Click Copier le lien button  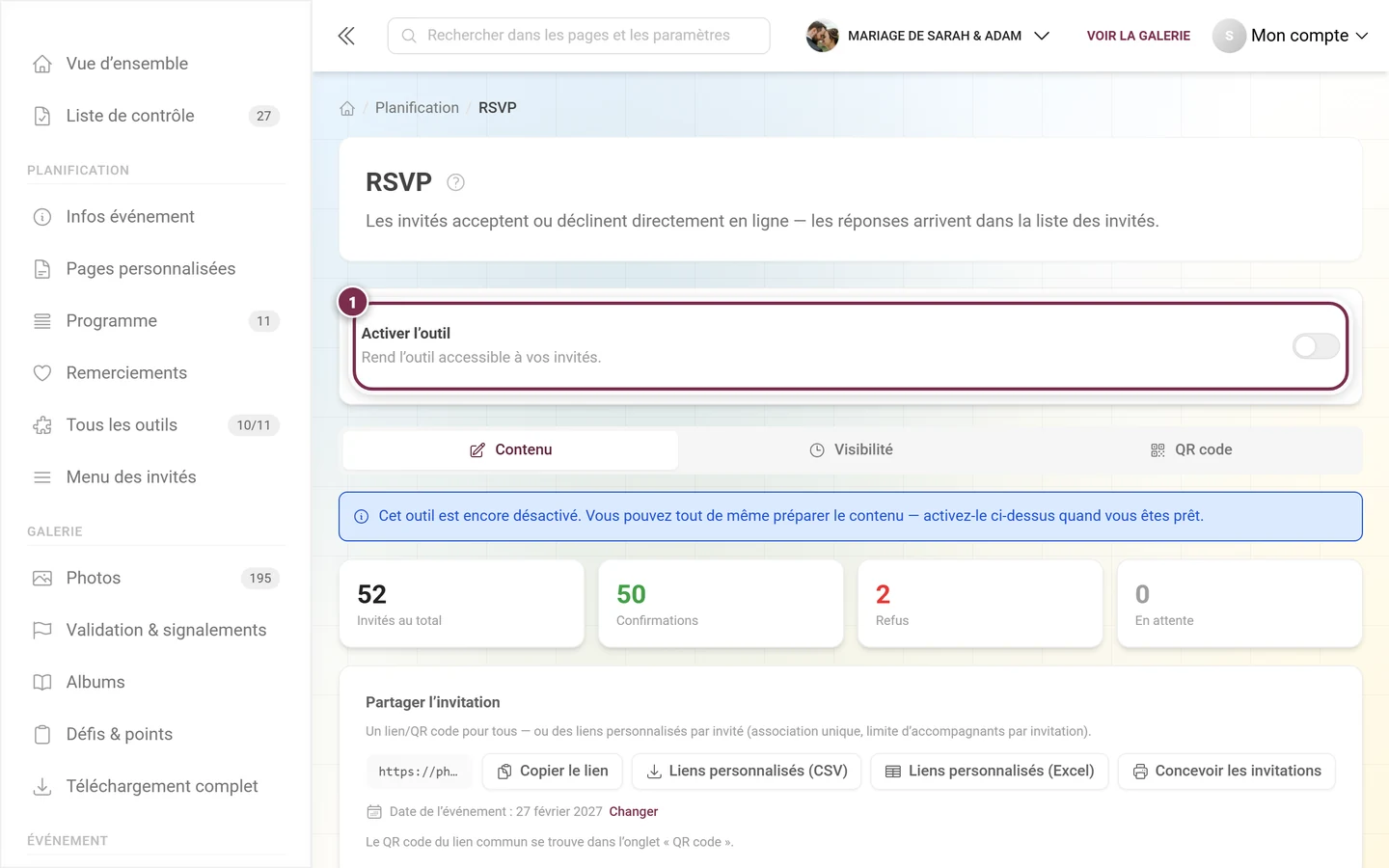coord(553,772)
